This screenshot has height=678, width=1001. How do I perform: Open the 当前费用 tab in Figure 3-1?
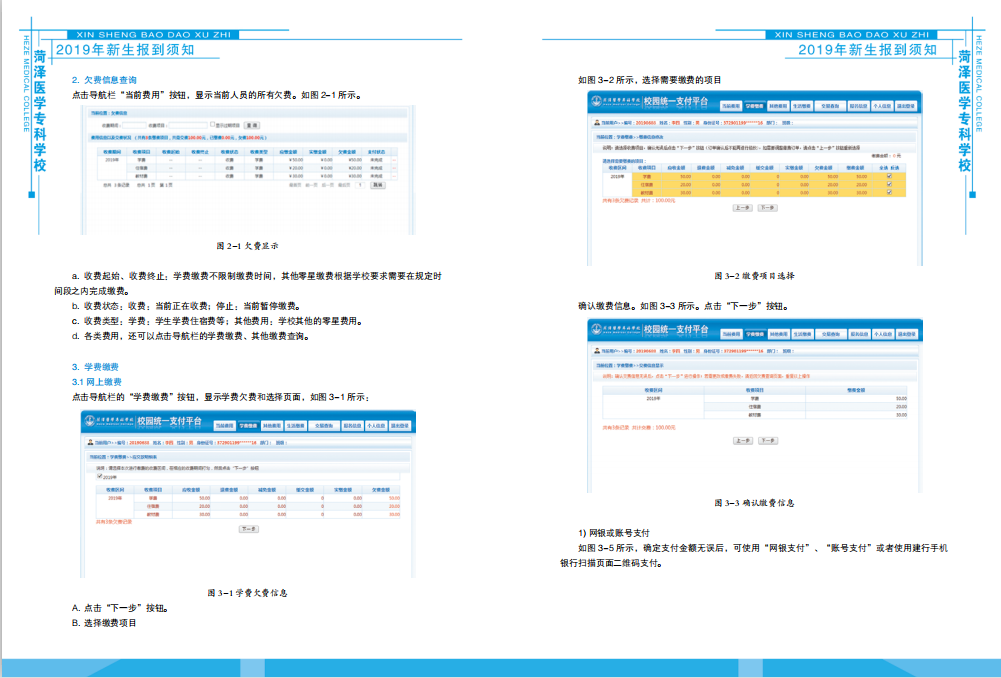225,426
